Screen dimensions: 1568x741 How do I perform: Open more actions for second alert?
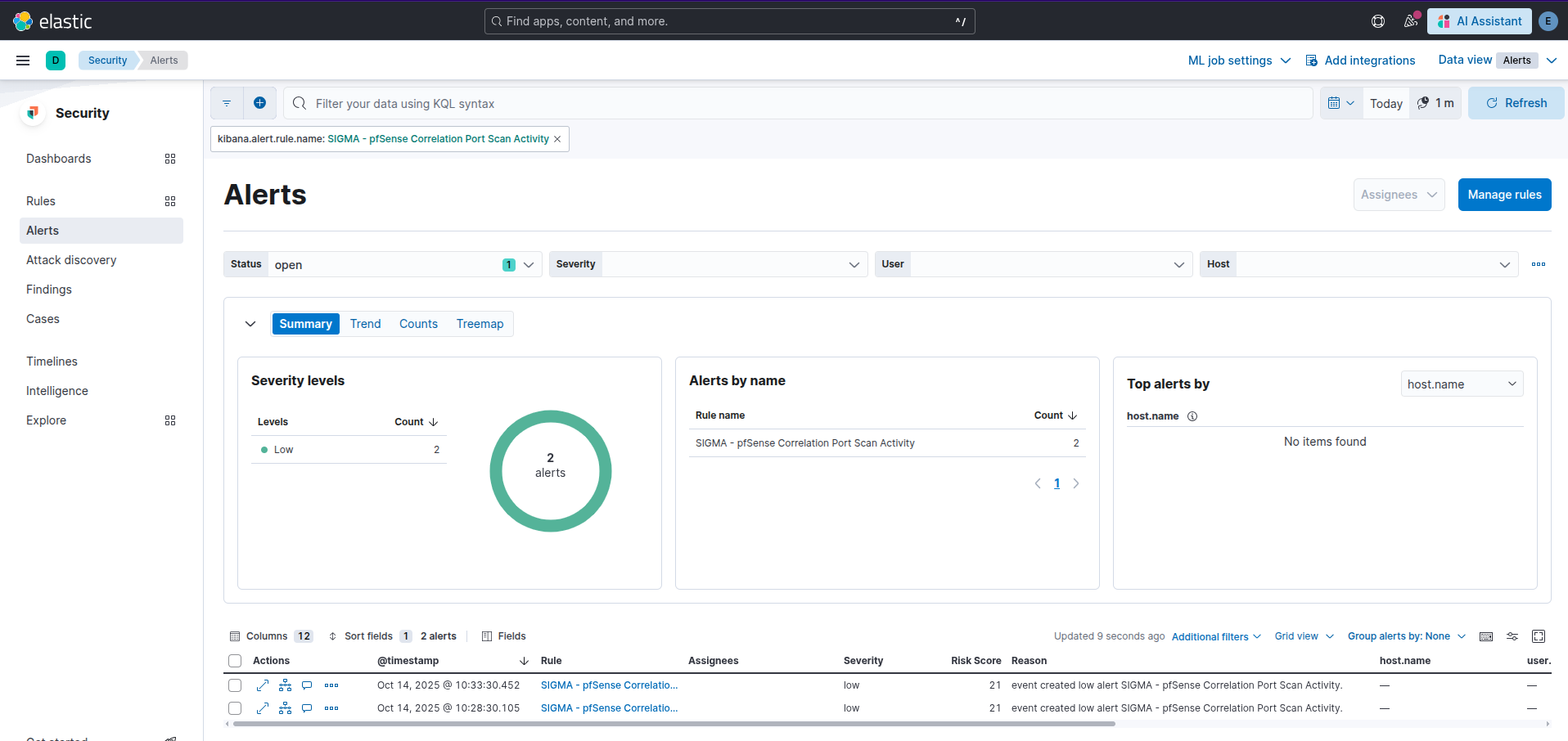click(331, 708)
